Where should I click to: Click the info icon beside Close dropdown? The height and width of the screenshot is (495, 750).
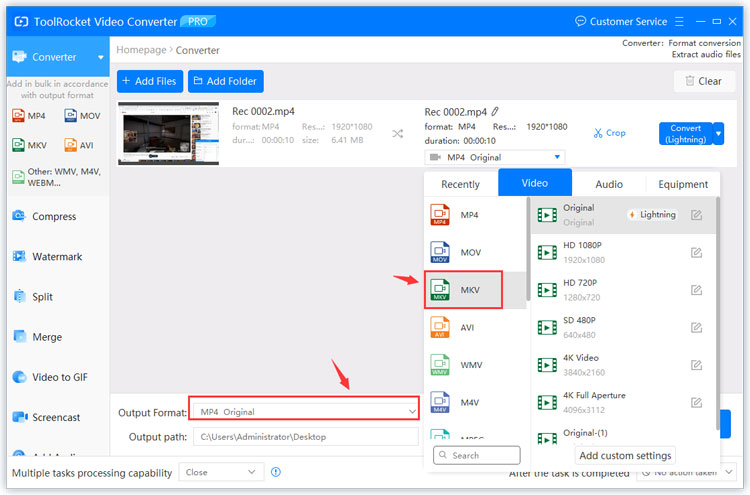[276, 472]
